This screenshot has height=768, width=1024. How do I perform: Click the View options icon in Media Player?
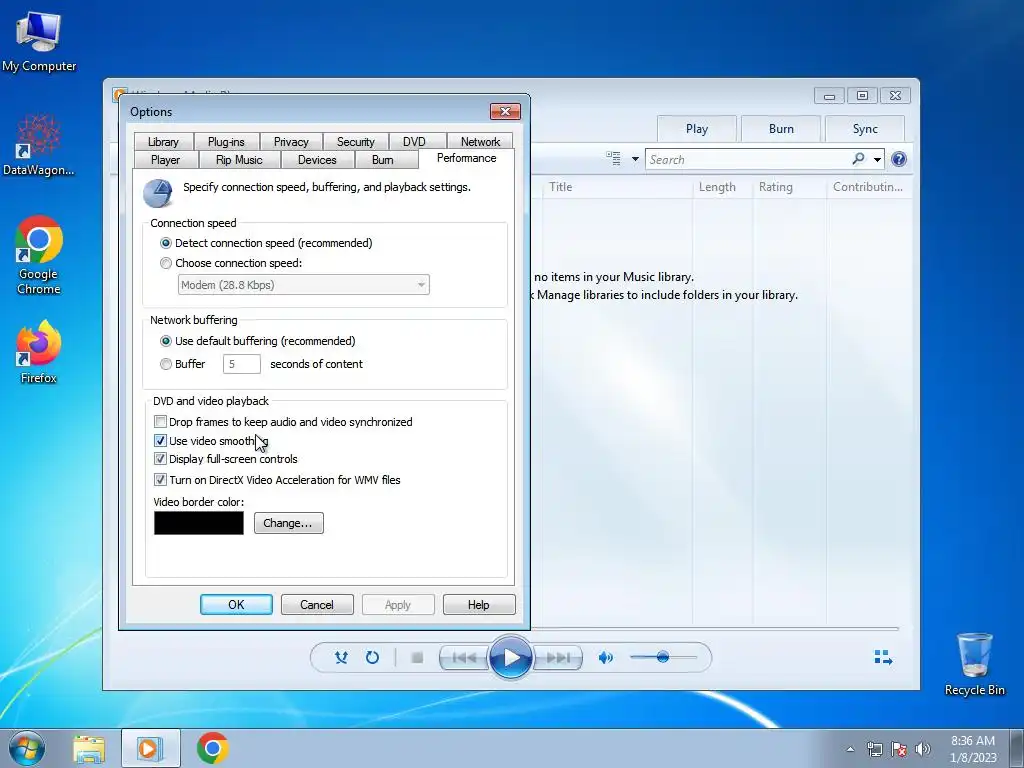[613, 159]
